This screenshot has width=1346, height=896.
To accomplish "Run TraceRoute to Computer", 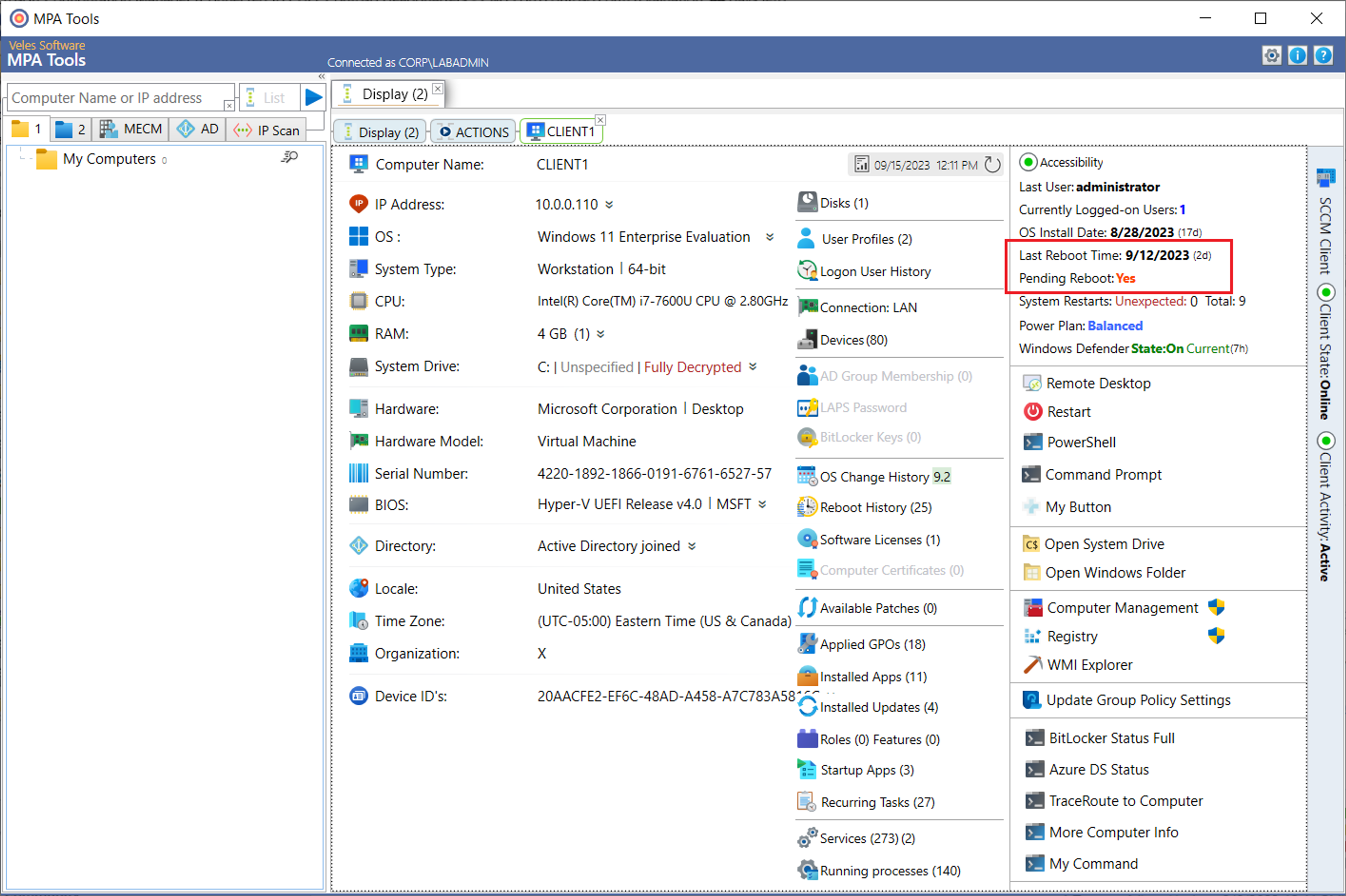I will tap(1114, 801).
